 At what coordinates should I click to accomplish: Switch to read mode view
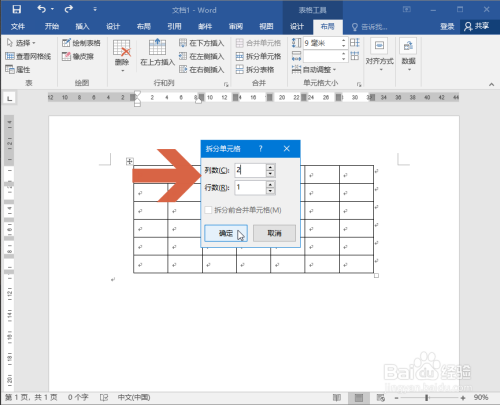337,397
